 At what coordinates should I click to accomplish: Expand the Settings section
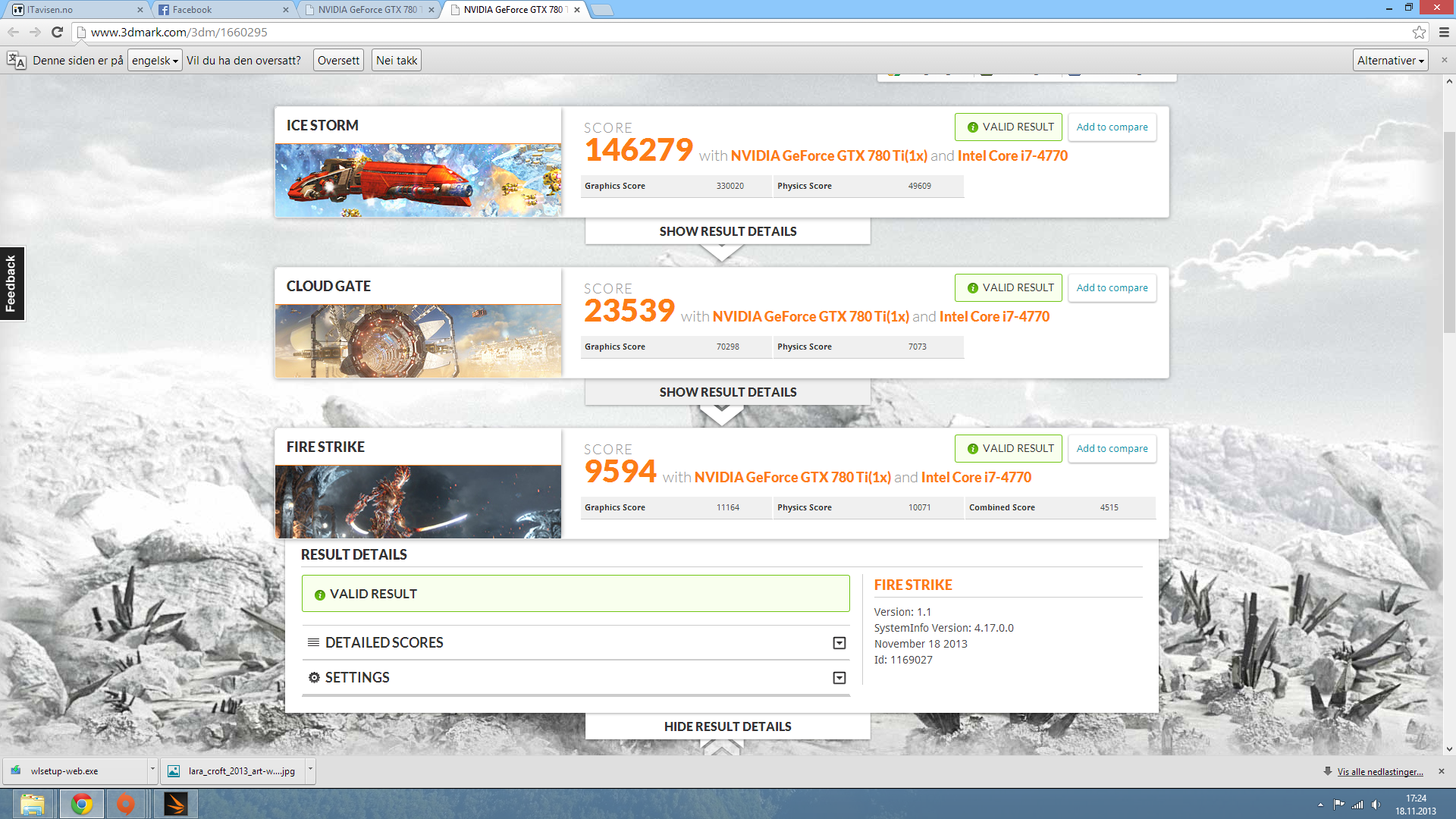click(x=839, y=678)
